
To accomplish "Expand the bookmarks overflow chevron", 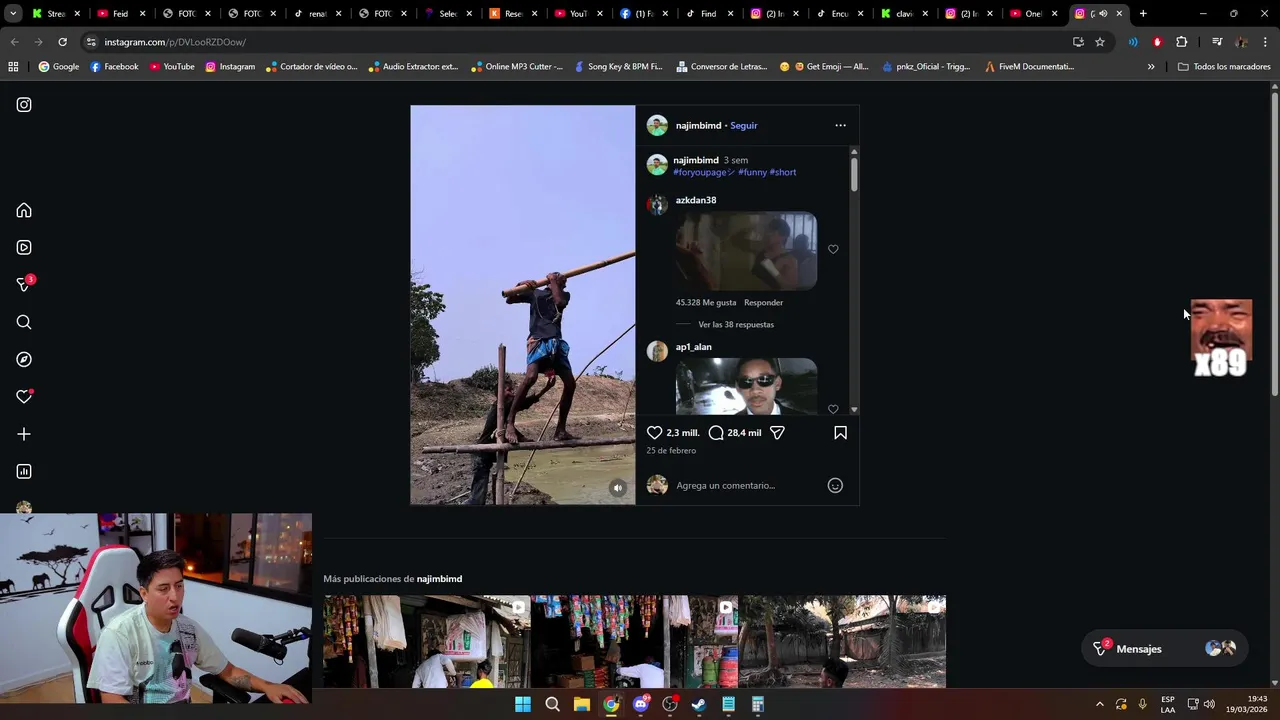I will click(1151, 67).
